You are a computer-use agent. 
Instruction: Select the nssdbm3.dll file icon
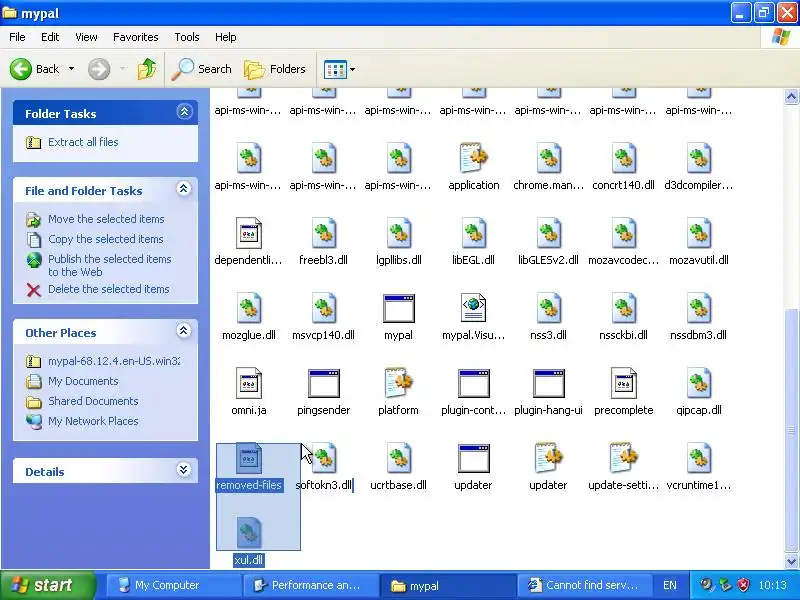698,309
